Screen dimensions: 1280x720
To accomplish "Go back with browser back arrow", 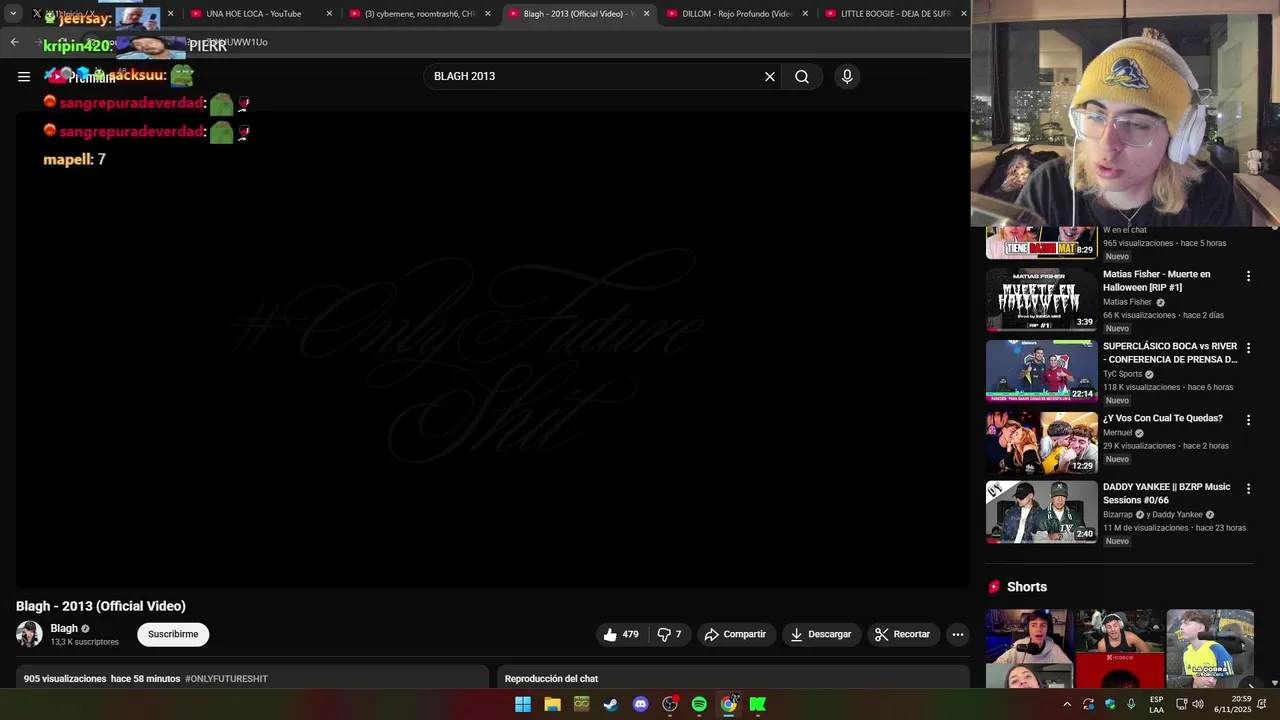I will tap(14, 42).
